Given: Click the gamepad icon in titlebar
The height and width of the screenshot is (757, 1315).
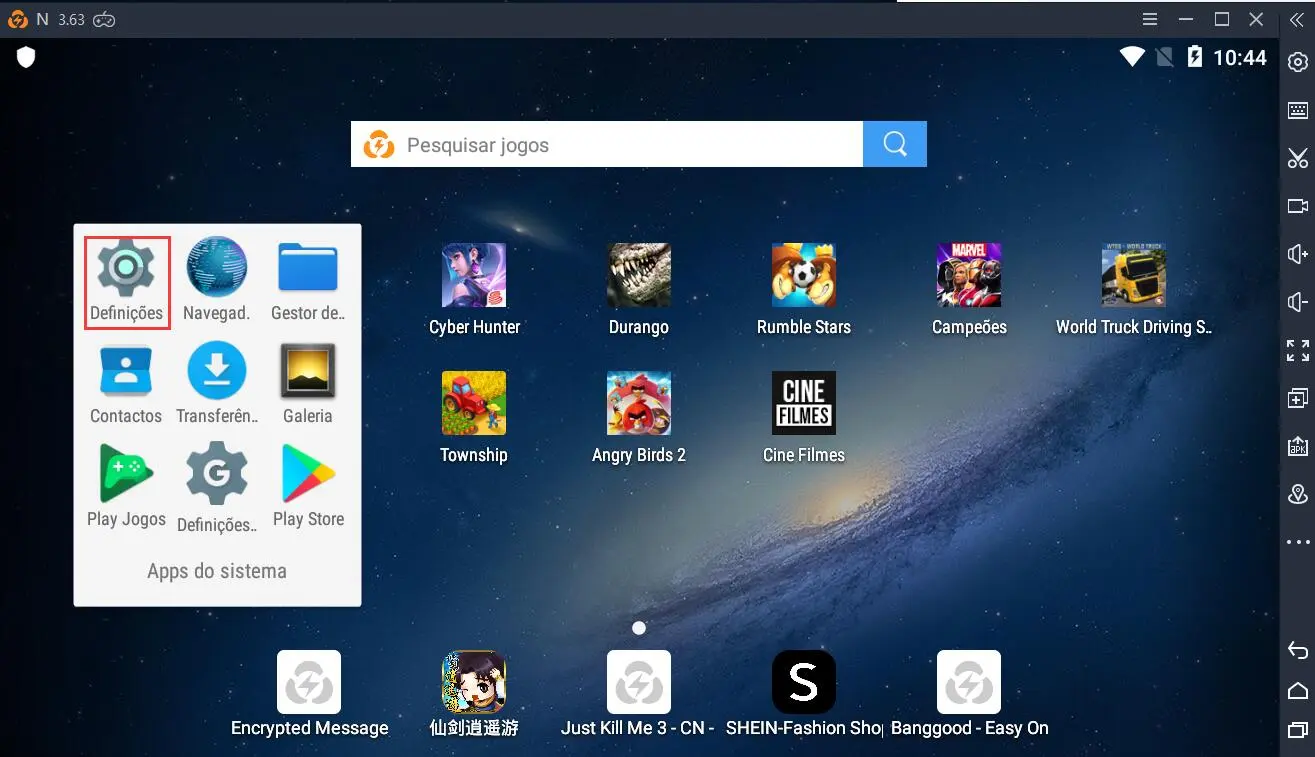Looking at the screenshot, I should point(105,19).
